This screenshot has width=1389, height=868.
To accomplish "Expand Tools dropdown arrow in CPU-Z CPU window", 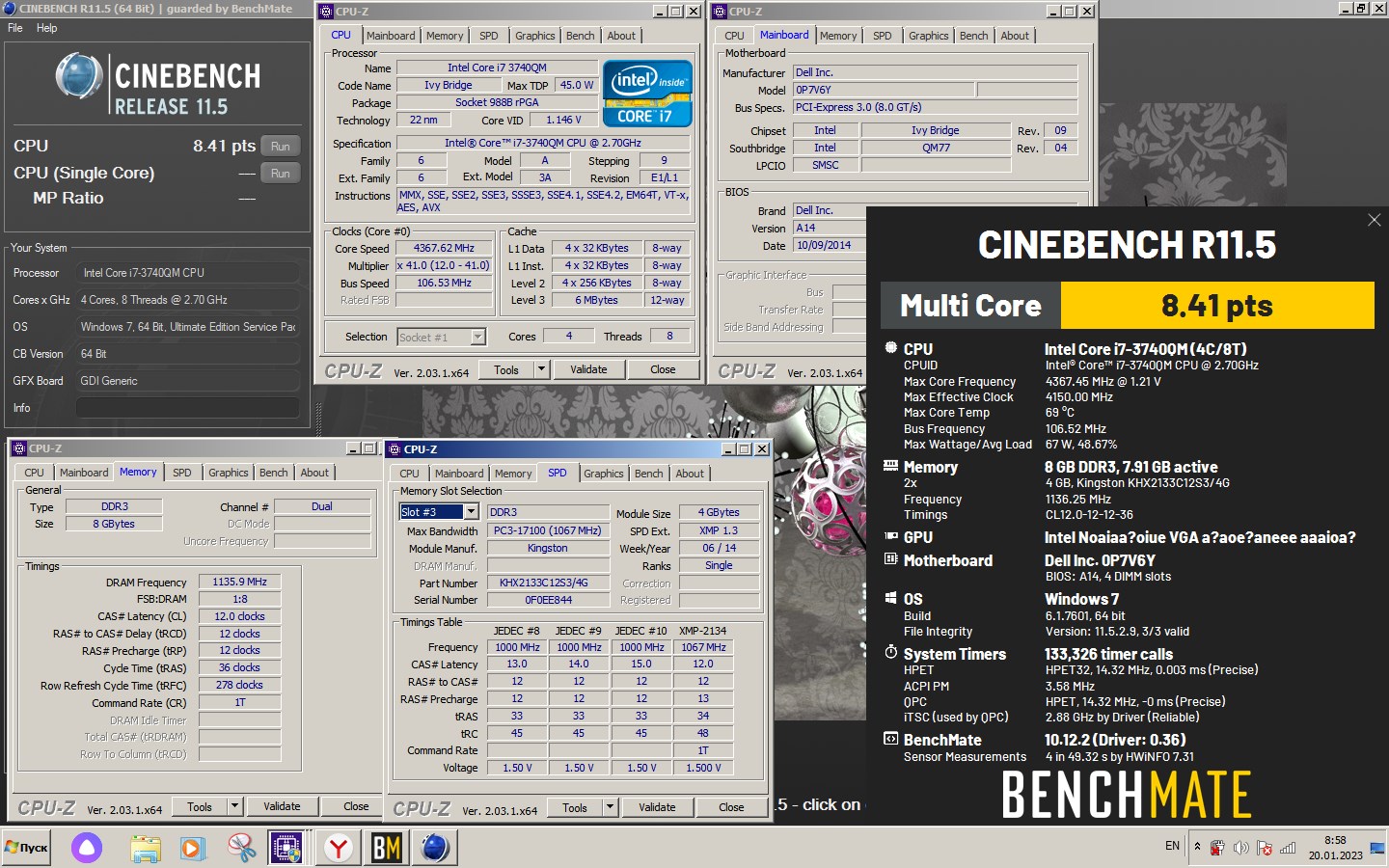I will 541,369.
